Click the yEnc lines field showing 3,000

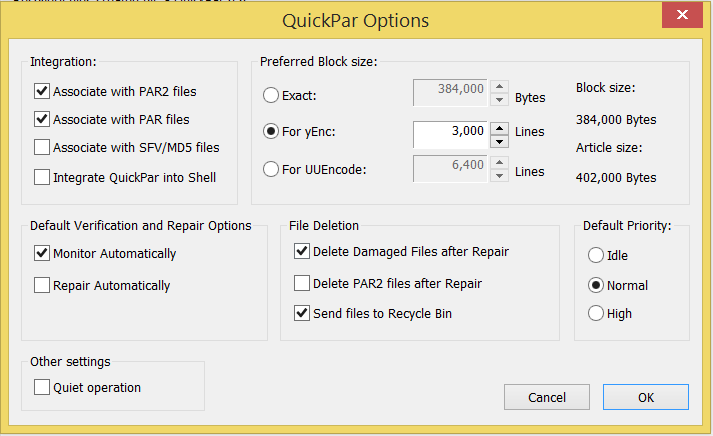coord(450,135)
